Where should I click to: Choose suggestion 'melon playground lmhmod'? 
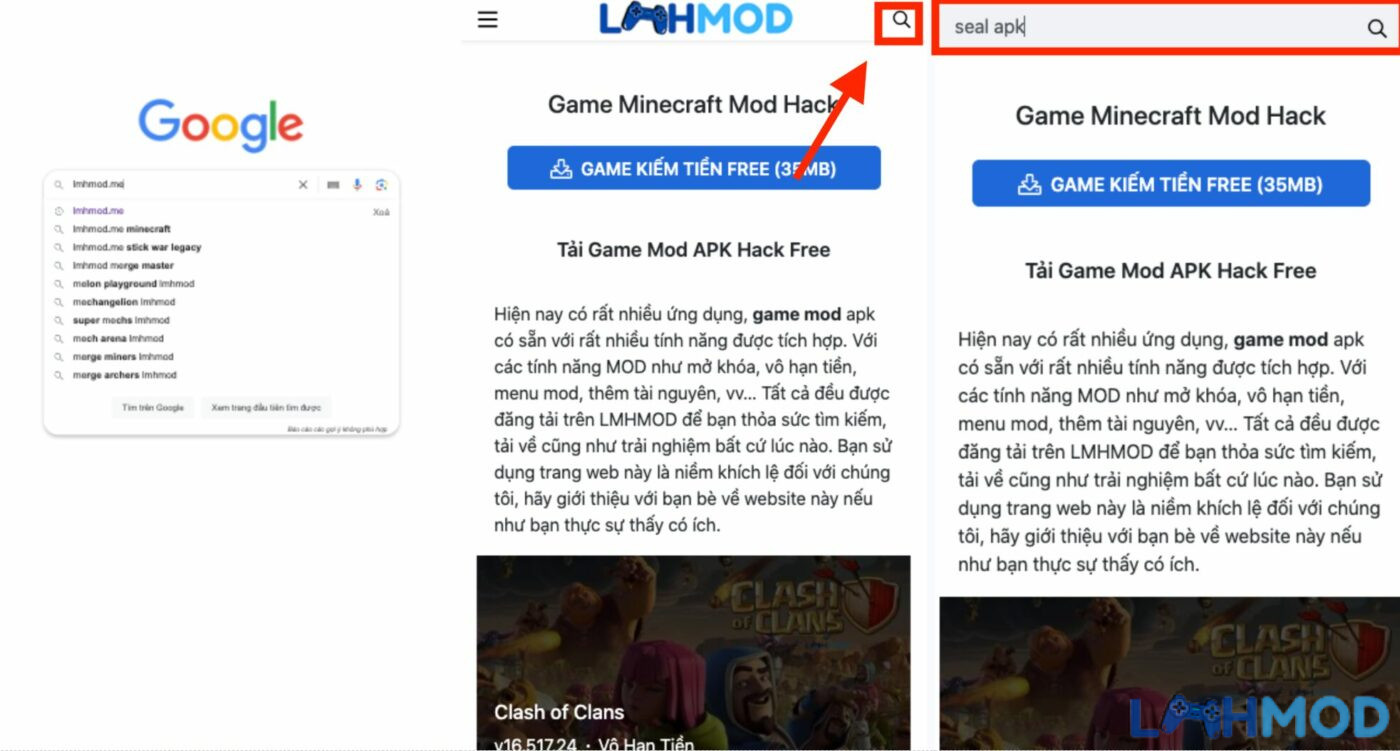(134, 284)
